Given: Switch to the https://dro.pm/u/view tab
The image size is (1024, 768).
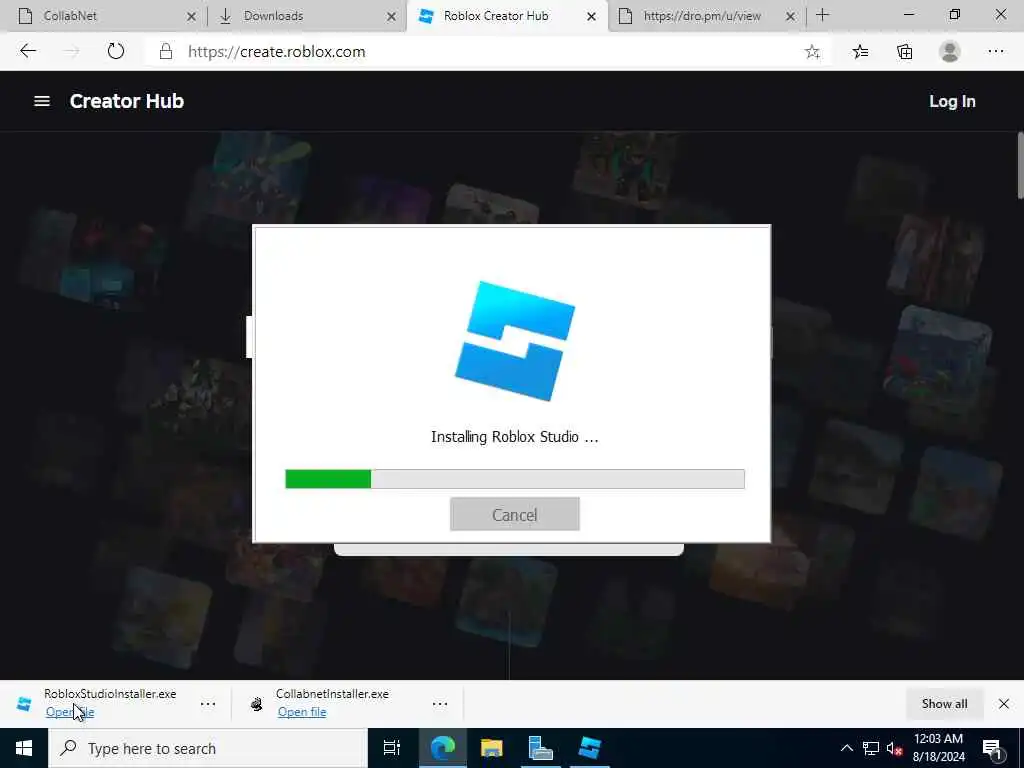Looking at the screenshot, I should pyautogui.click(x=707, y=16).
